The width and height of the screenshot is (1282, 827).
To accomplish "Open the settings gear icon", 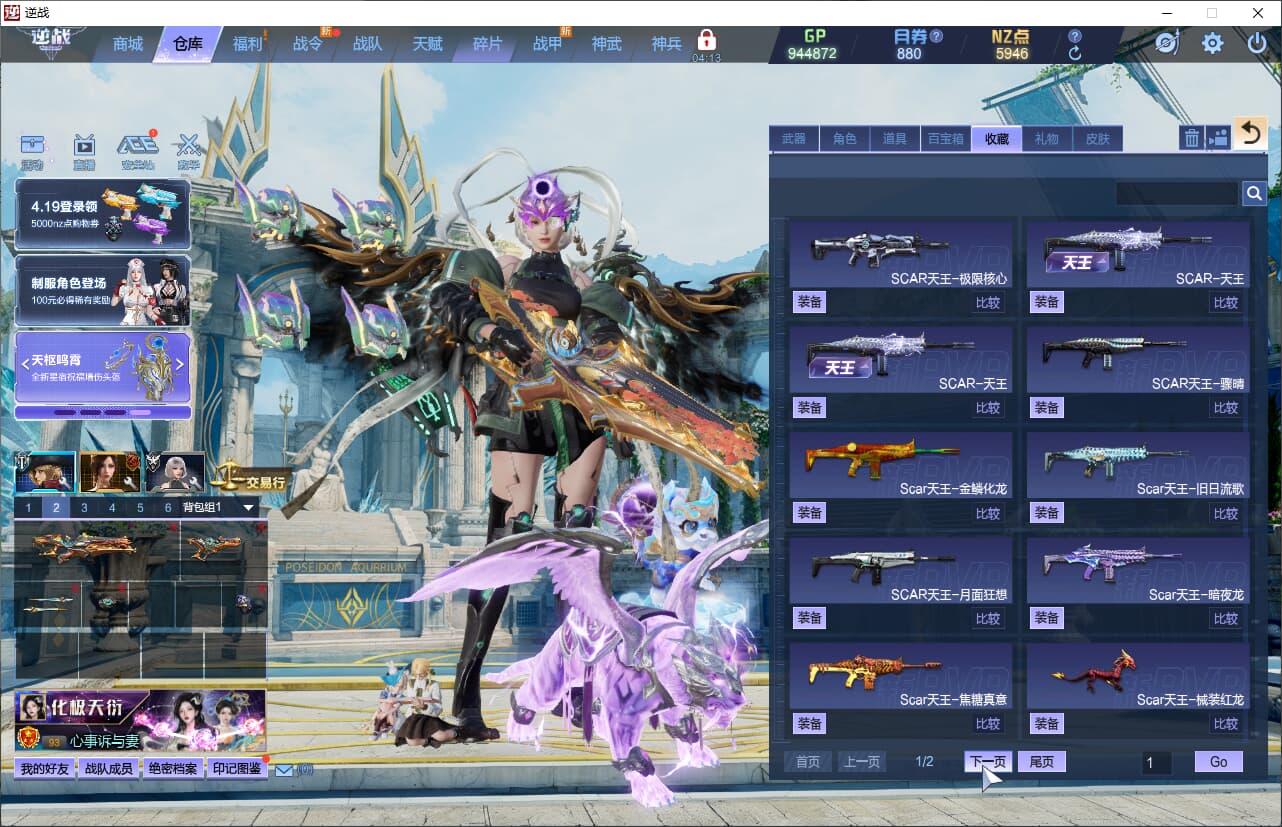I will [x=1213, y=43].
